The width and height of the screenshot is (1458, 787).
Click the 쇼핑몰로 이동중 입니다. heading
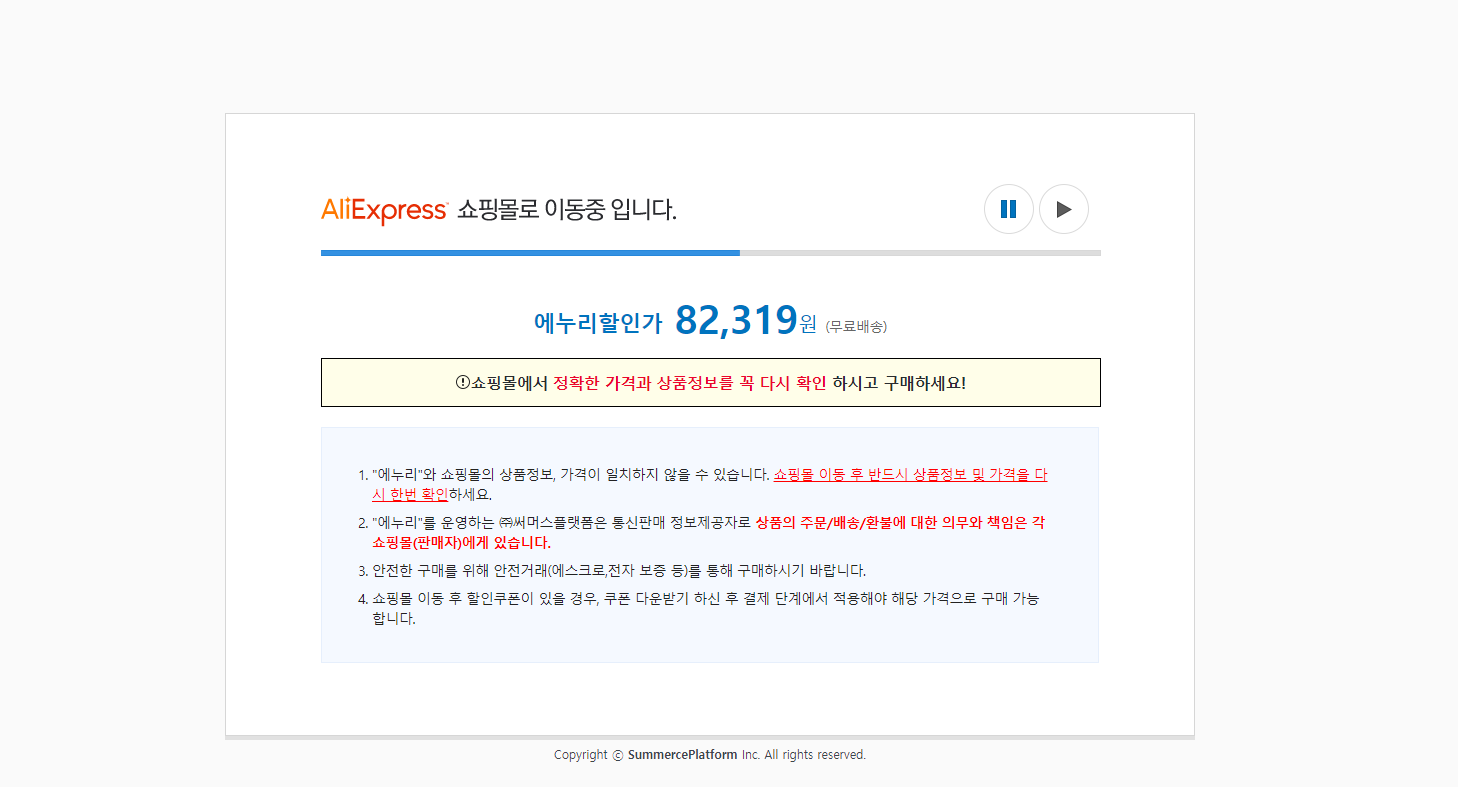pos(567,210)
